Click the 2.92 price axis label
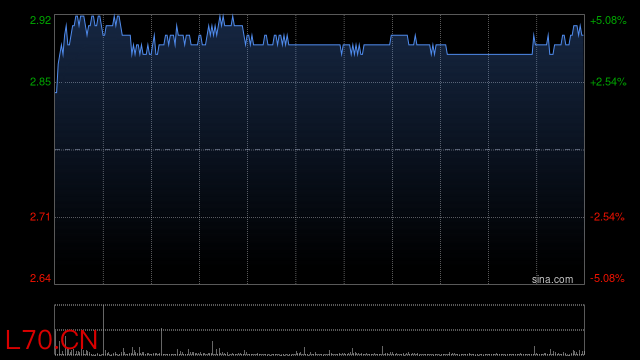 point(40,20)
